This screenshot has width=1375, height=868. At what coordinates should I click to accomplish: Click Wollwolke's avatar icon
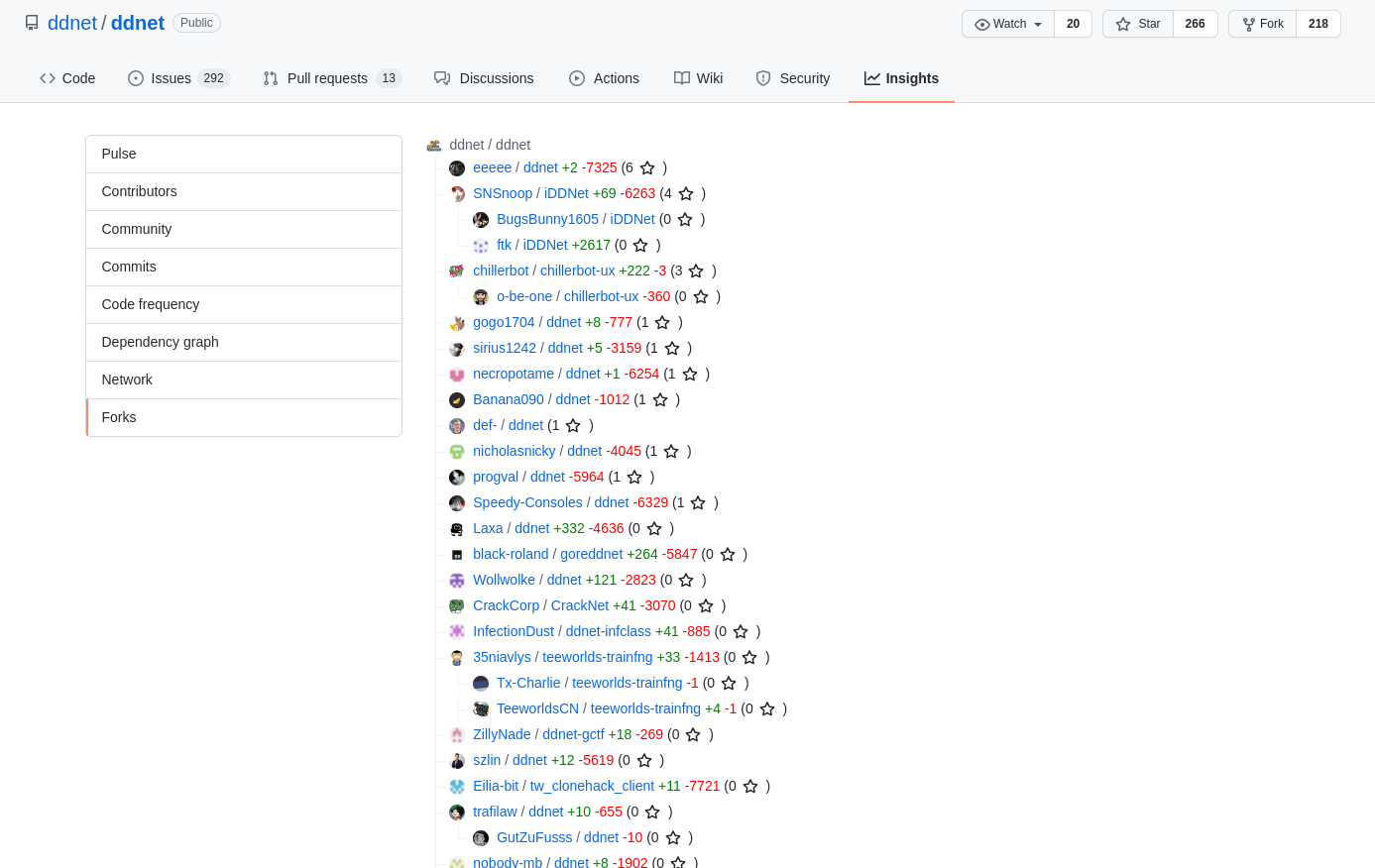457,581
